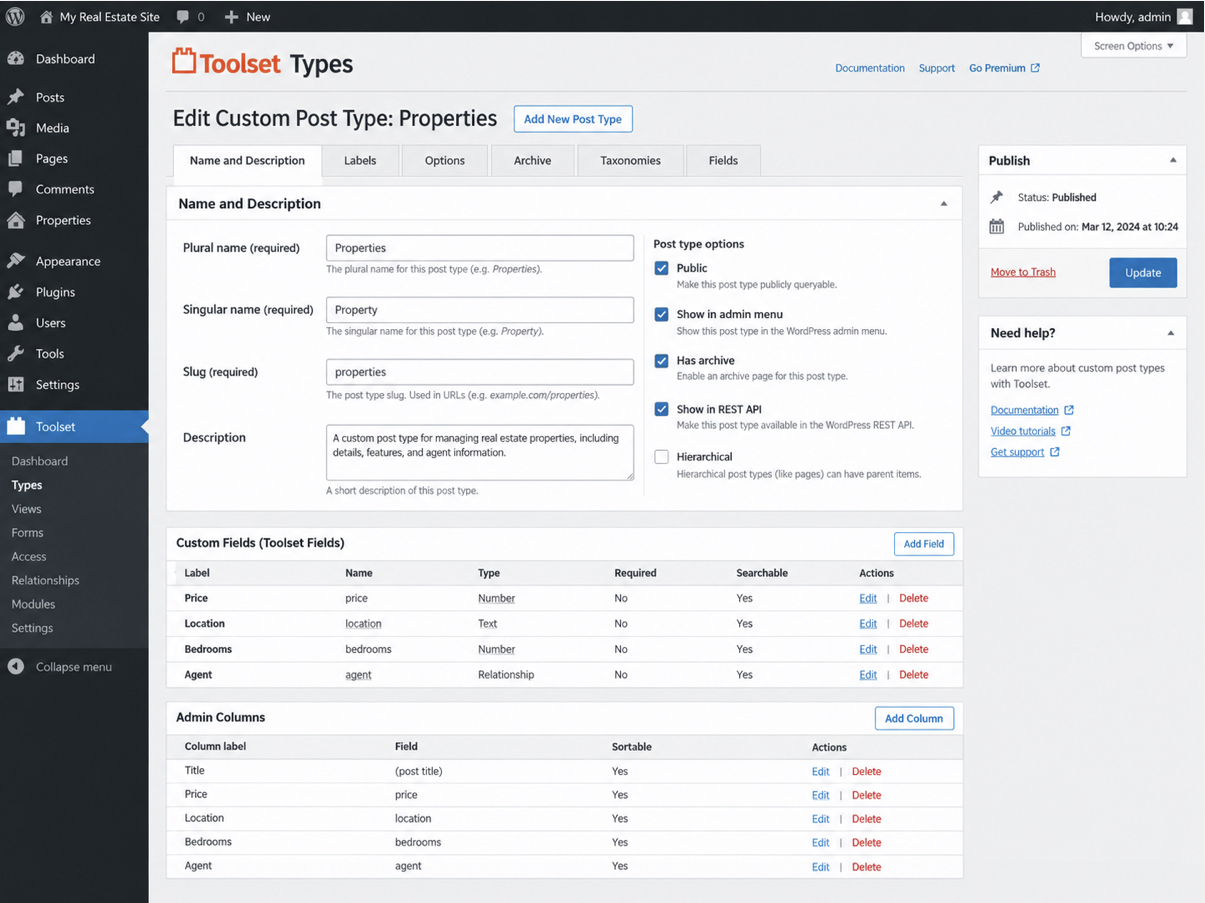Open Dashboard from the gauge icon

(15, 59)
